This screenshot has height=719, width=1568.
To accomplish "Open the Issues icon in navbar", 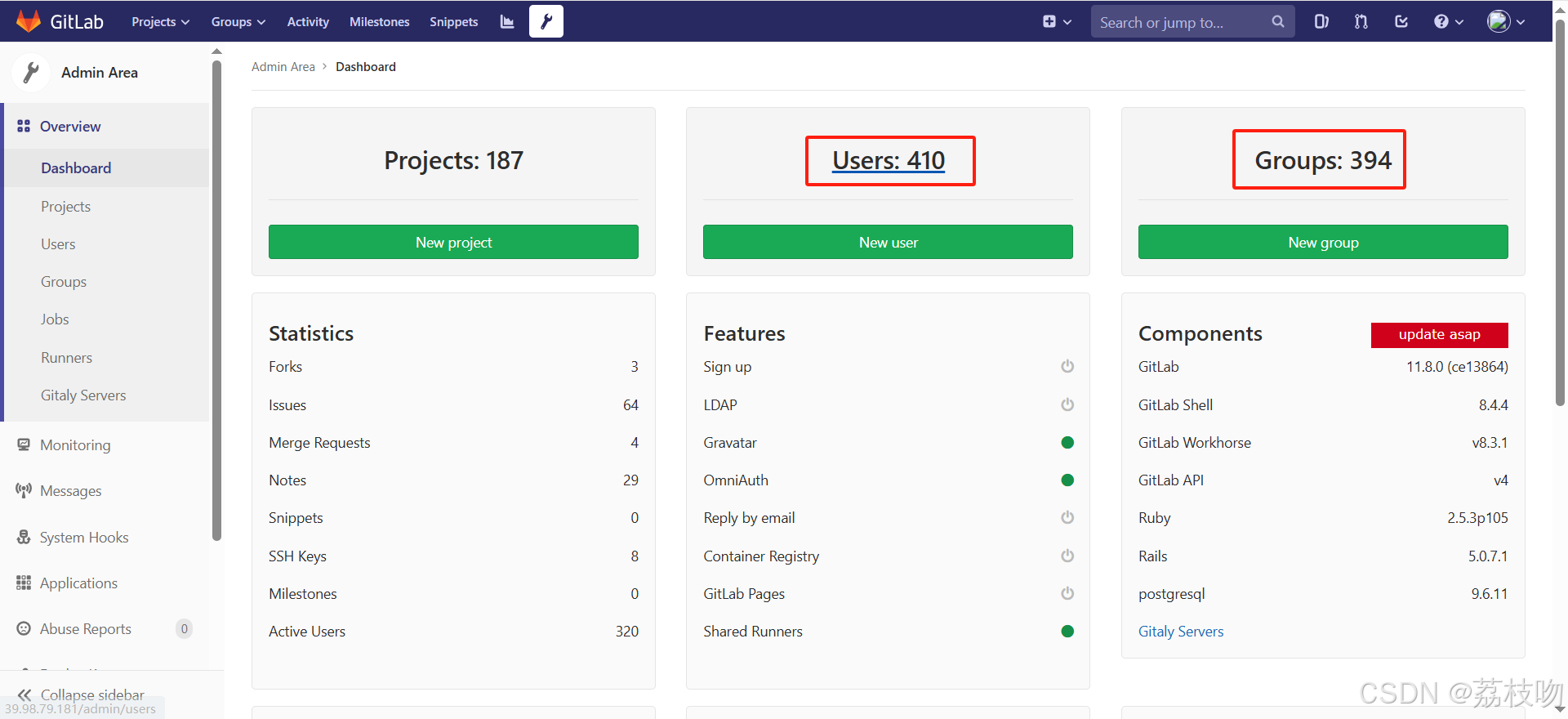I will click(x=1321, y=22).
